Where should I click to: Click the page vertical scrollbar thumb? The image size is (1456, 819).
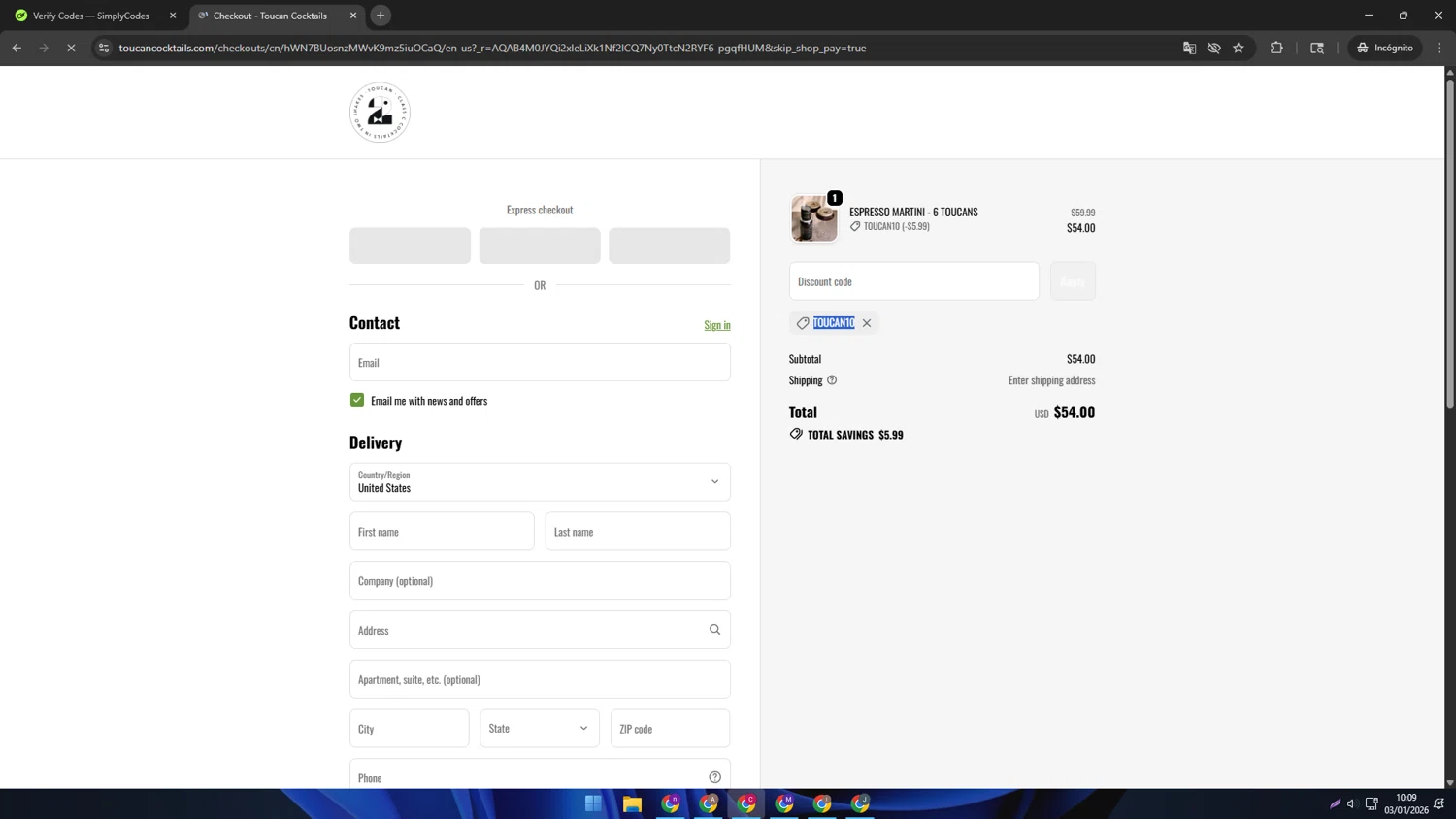click(x=1450, y=243)
